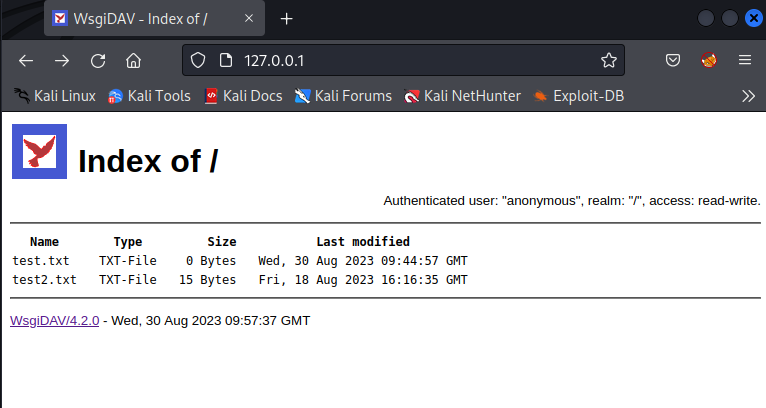
Task: Go back to the previous page
Action: point(26,61)
